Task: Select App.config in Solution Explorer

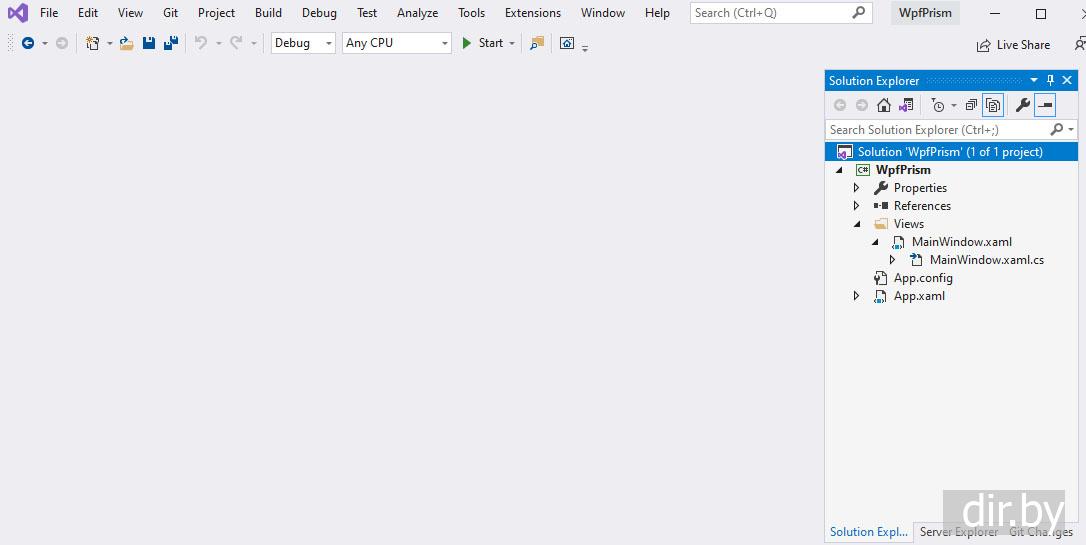Action: click(923, 278)
